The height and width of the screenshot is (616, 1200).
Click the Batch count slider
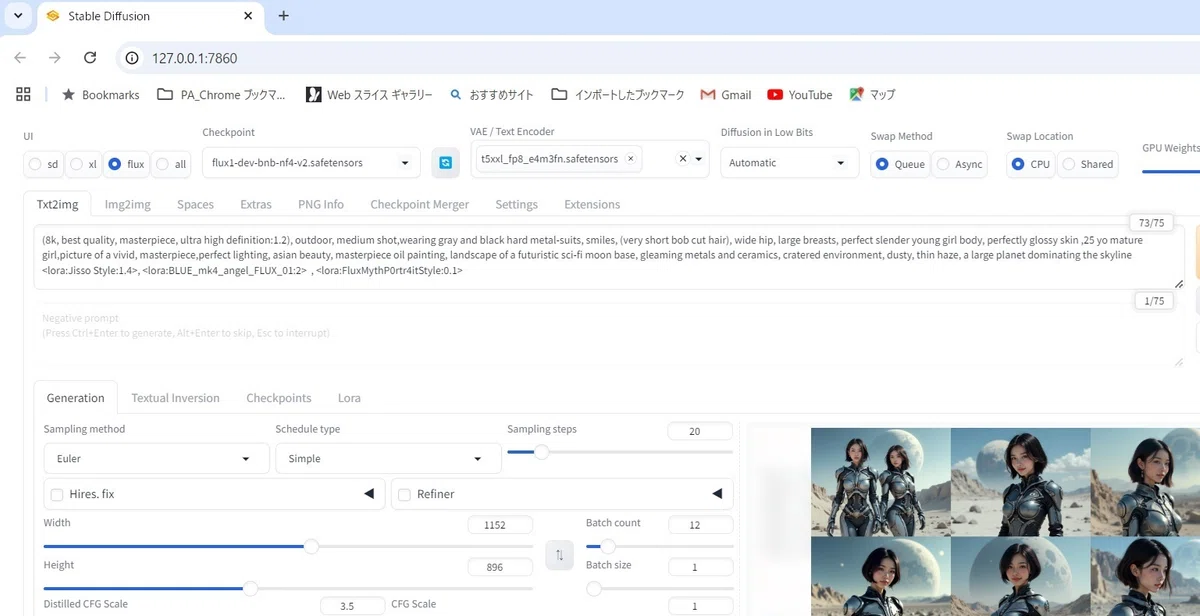pyautogui.click(x=659, y=547)
